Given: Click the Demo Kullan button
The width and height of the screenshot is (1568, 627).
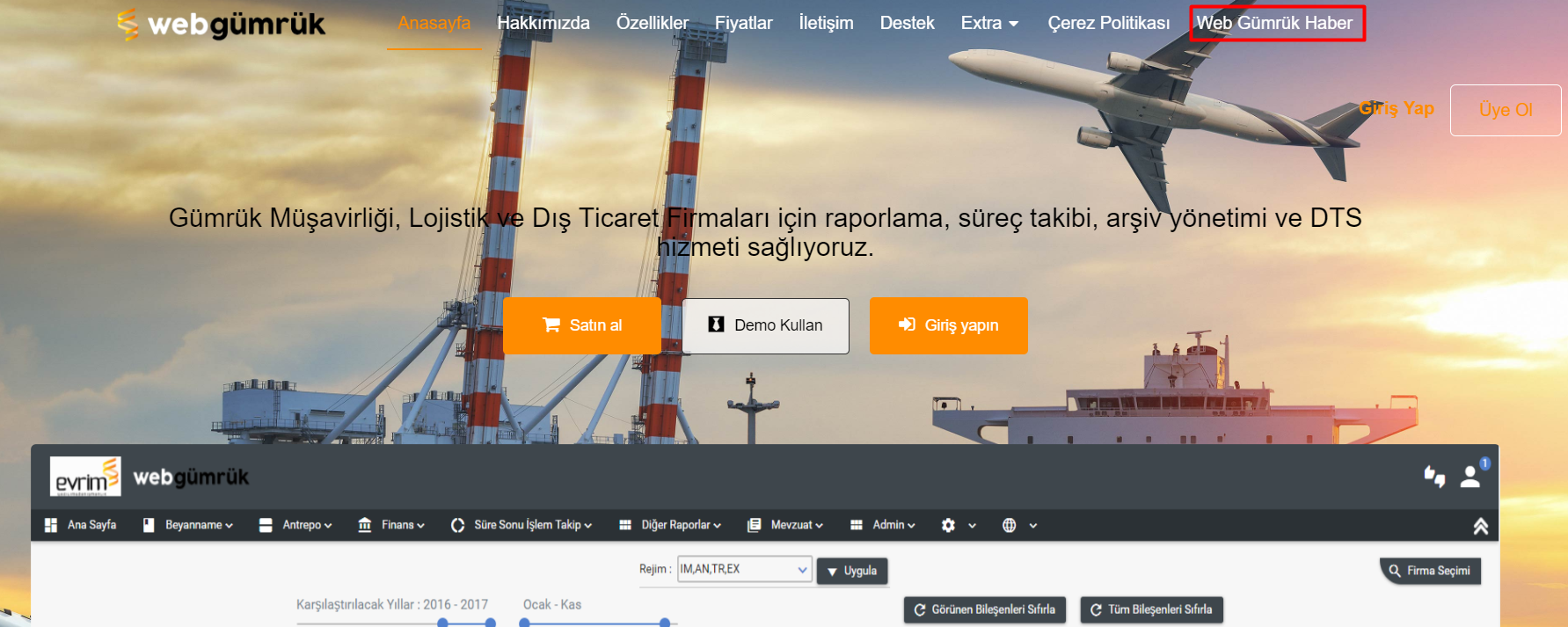Looking at the screenshot, I should tap(766, 325).
